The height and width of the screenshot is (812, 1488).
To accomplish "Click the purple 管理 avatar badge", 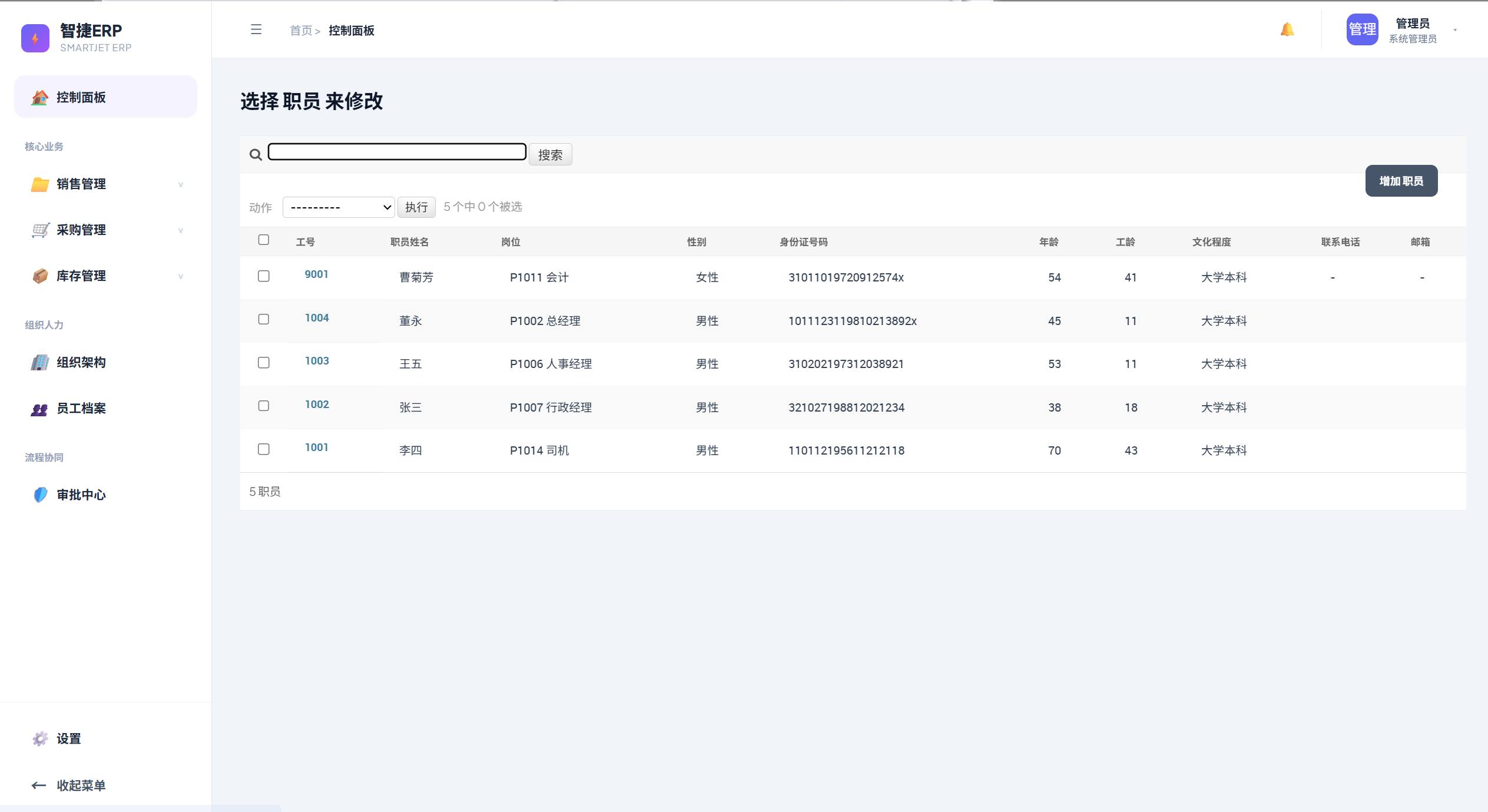I will 1362,29.
